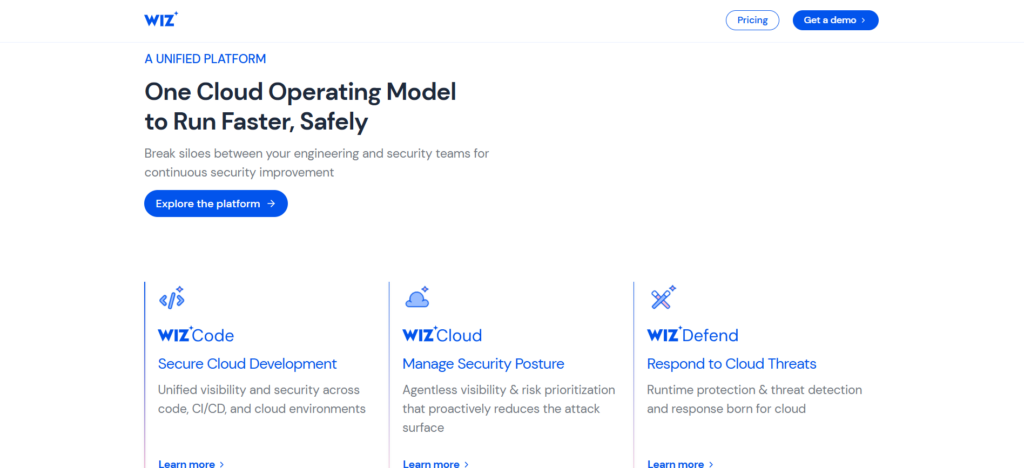Viewport: 1024px width, 468px height.
Task: Follow Learn more under Wiz Cloud
Action: tap(435, 463)
